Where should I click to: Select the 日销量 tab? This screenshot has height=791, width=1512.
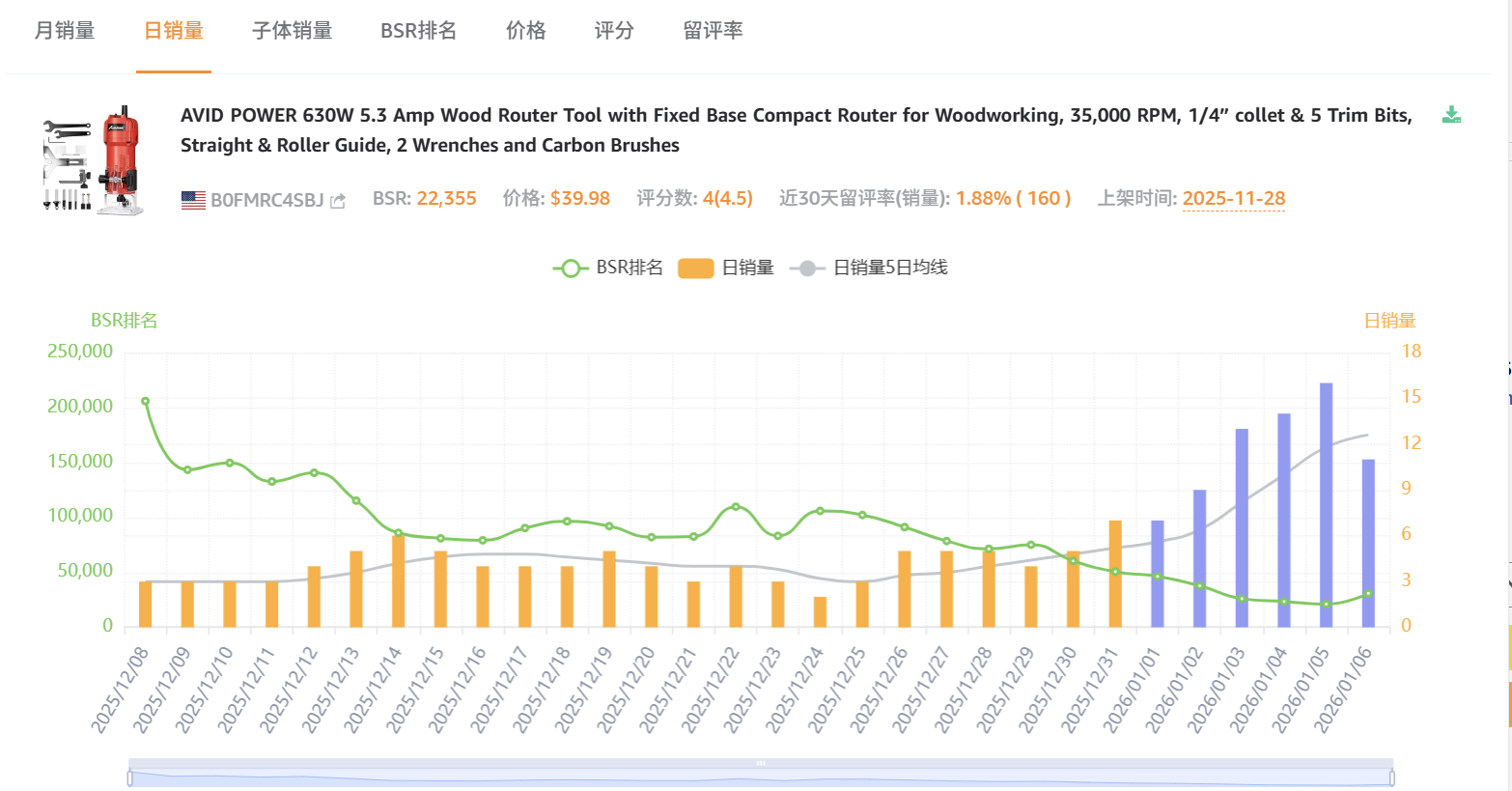tap(174, 31)
